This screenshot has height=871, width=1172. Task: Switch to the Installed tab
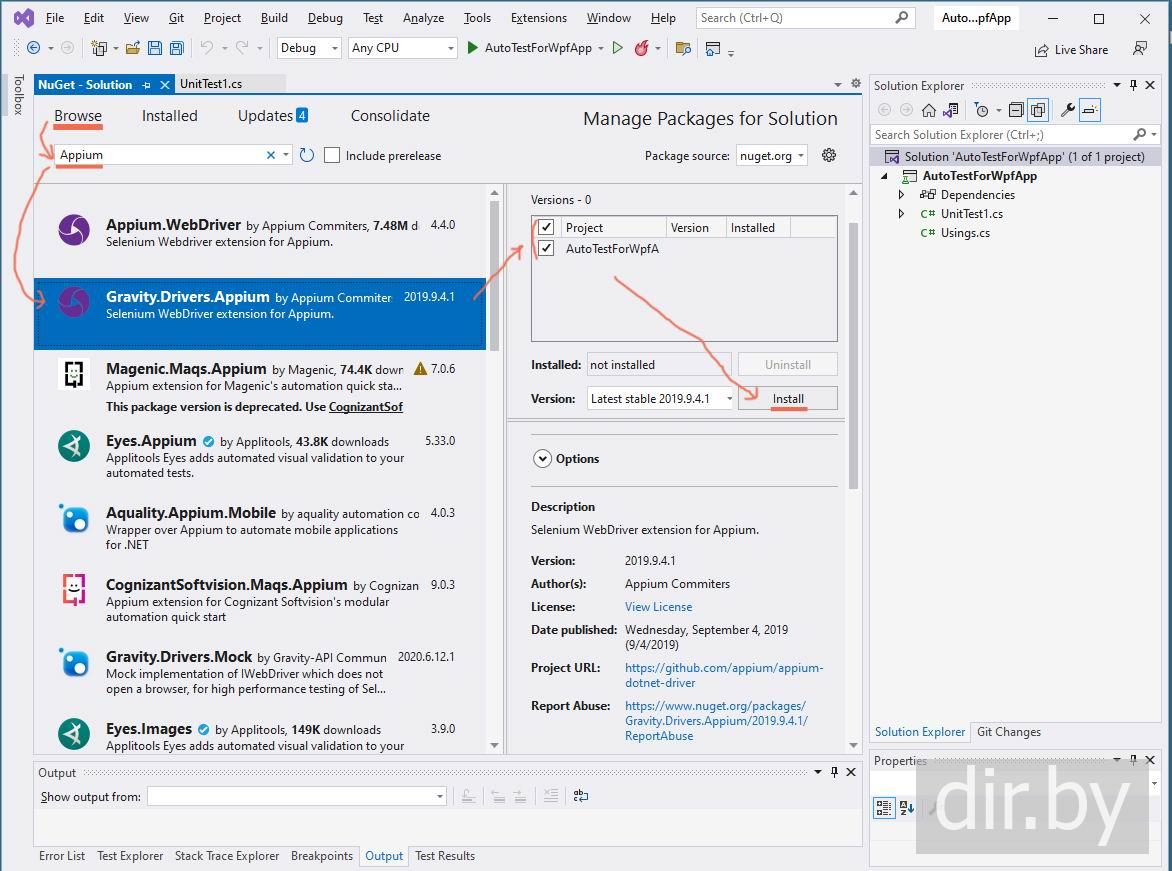169,116
